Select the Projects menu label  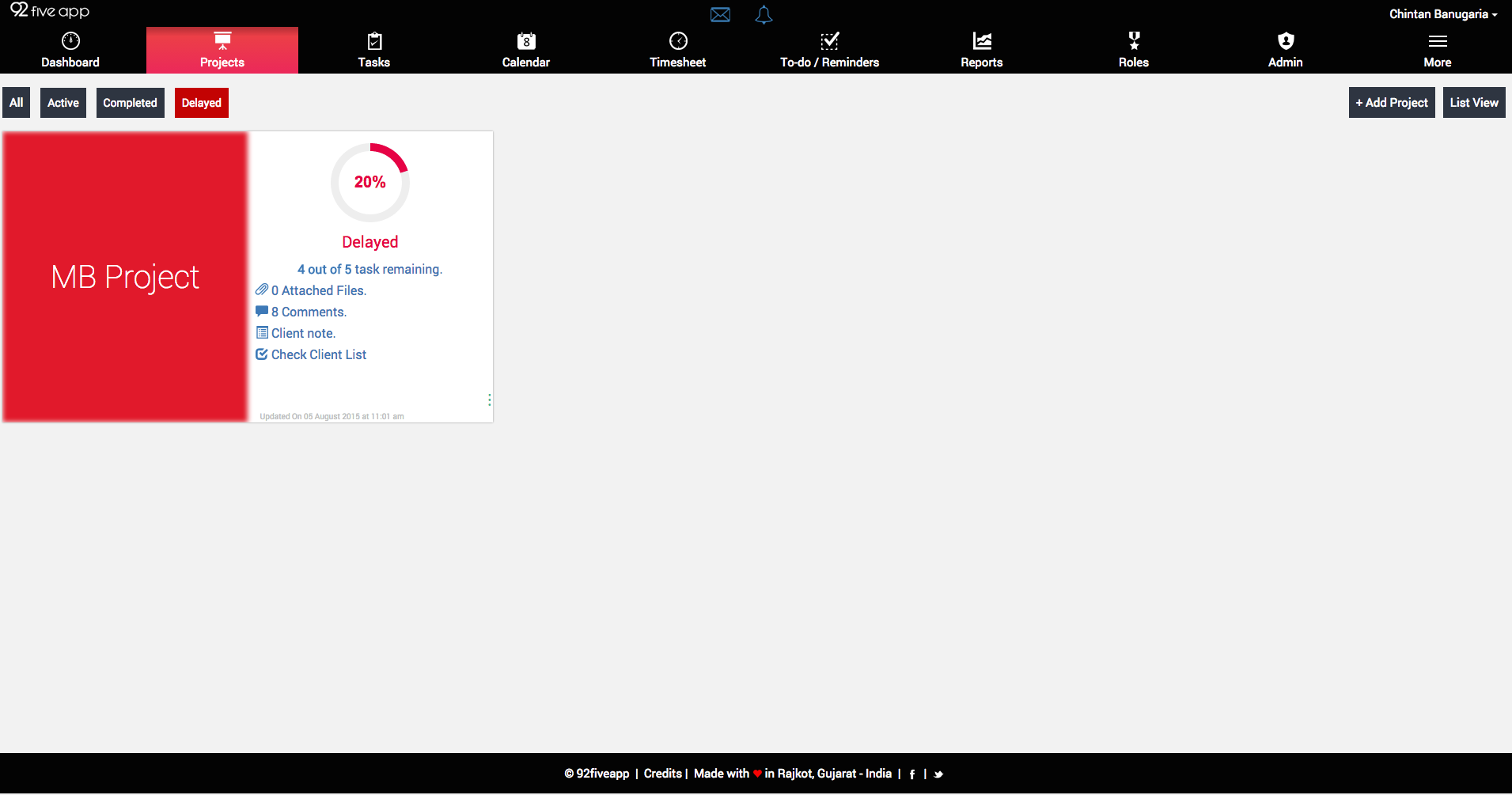coord(222,62)
